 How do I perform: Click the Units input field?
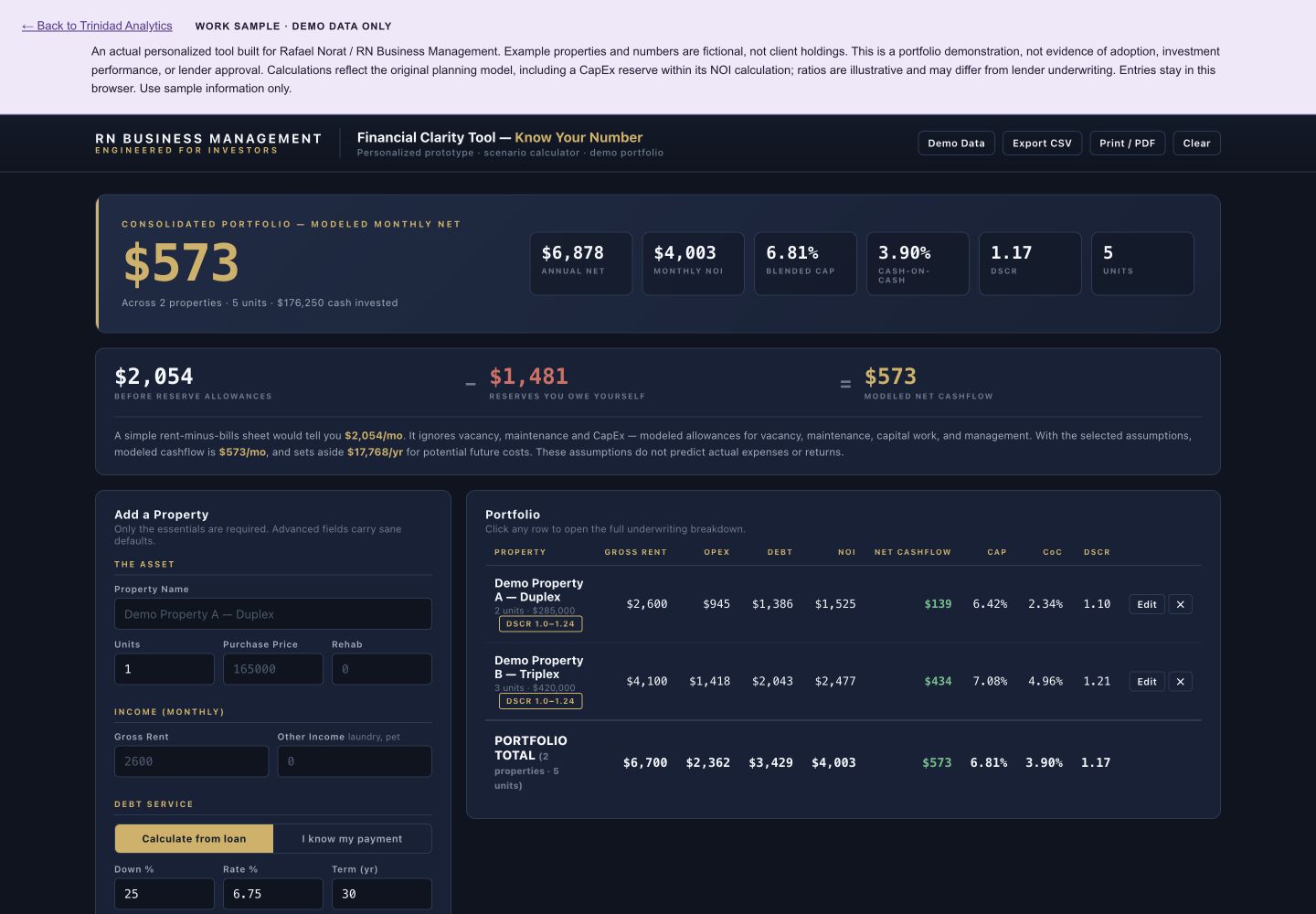coord(164,669)
